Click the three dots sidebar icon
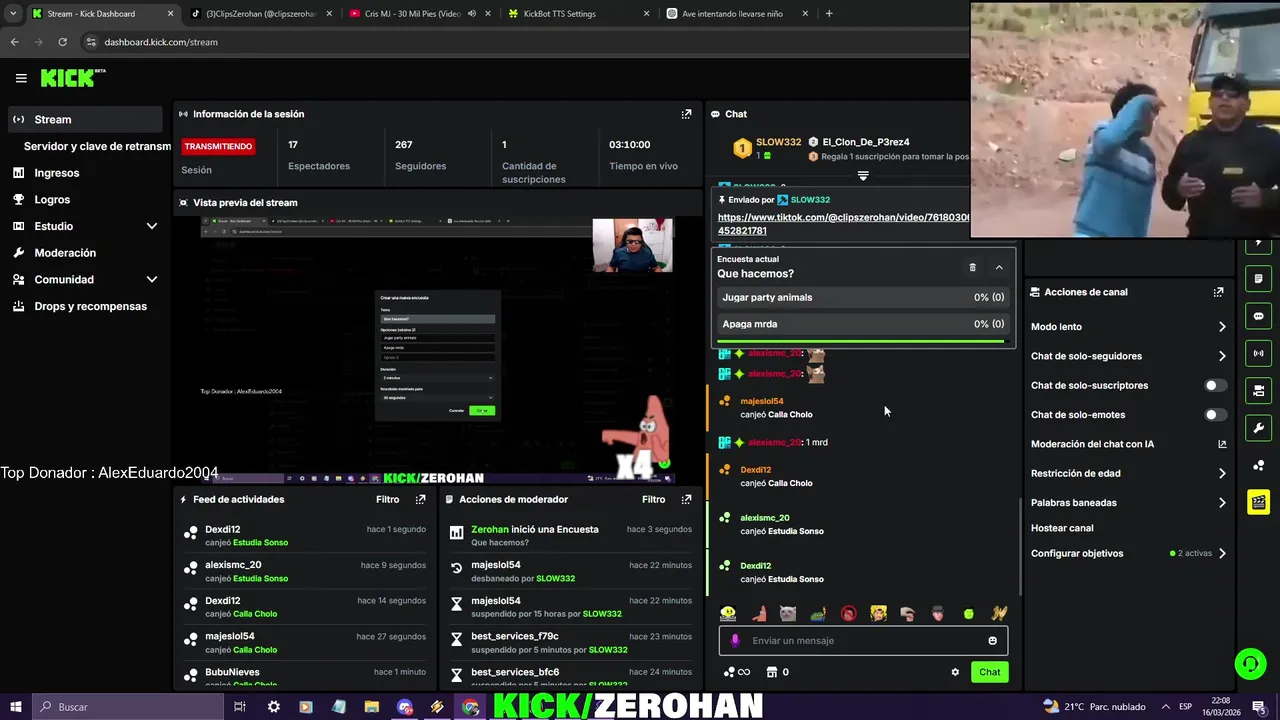Image resolution: width=1280 pixels, height=720 pixels. click(1258, 465)
